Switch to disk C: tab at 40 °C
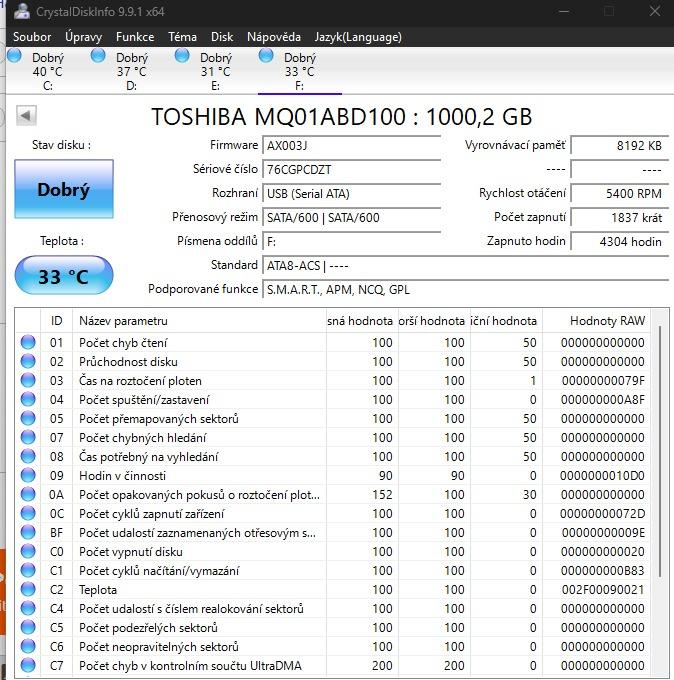Viewport: 674px width, 680px height. [48, 71]
